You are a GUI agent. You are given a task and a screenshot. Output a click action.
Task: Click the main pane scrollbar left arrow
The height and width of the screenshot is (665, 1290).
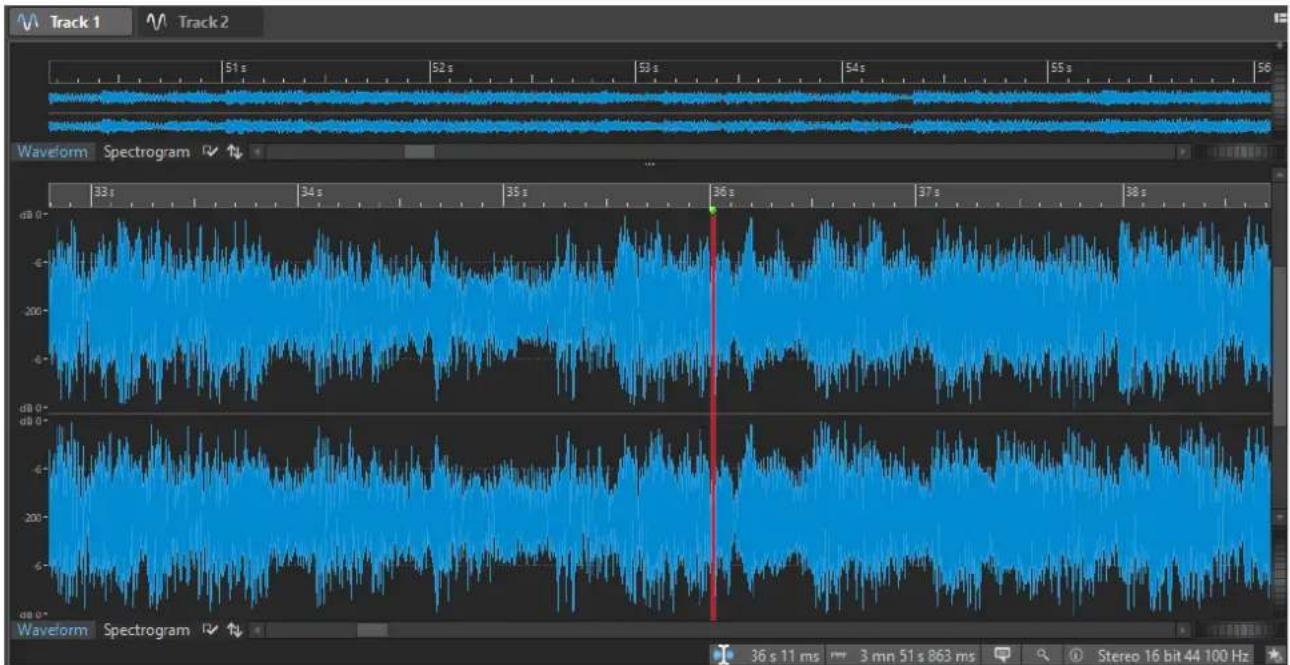257,630
